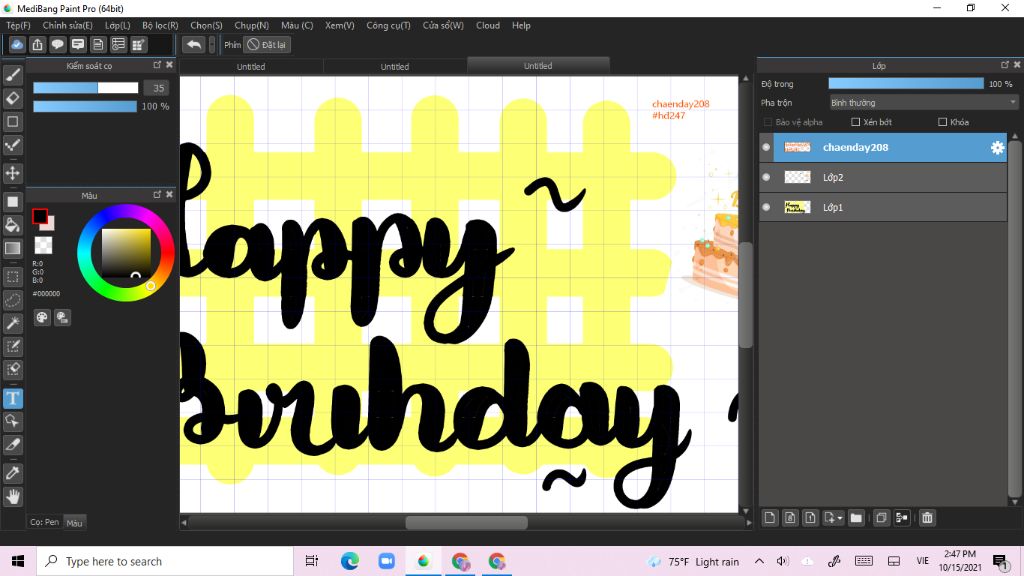Click the black foreground color swatch
The width and height of the screenshot is (1024, 576).
pyautogui.click(x=40, y=216)
